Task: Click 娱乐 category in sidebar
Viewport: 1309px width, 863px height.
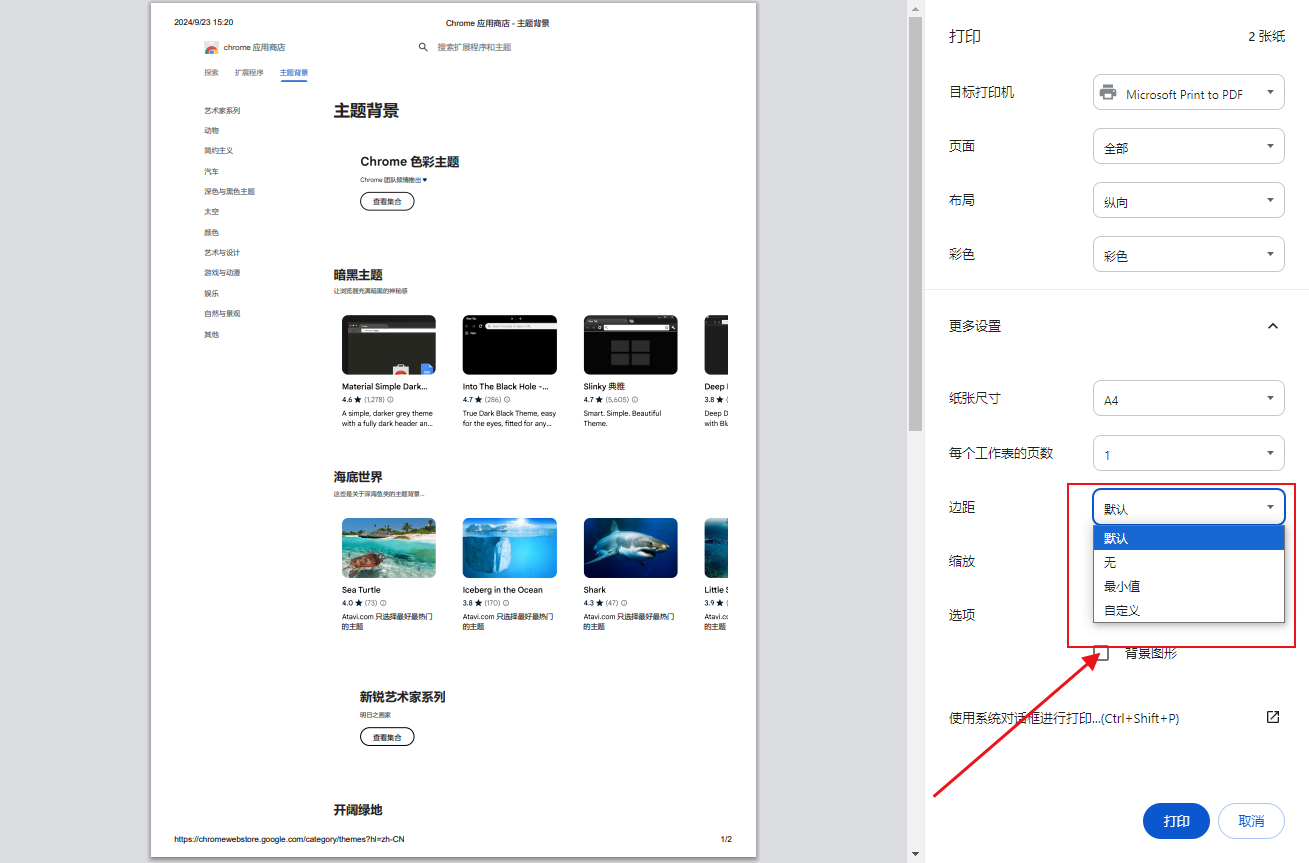Action: 211,294
